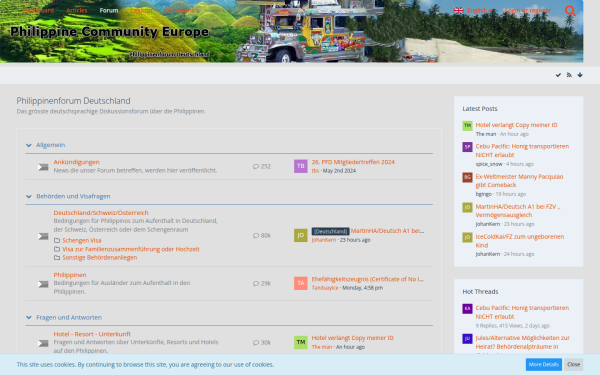Collapse the Fragen und Antworten chevron
Viewport: 600px width, 375px height.
click(29, 318)
